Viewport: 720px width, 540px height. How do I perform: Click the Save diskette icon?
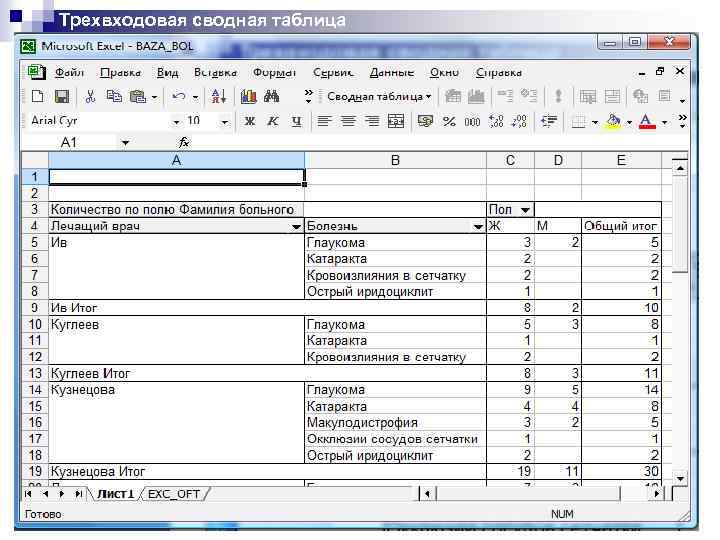[62, 96]
